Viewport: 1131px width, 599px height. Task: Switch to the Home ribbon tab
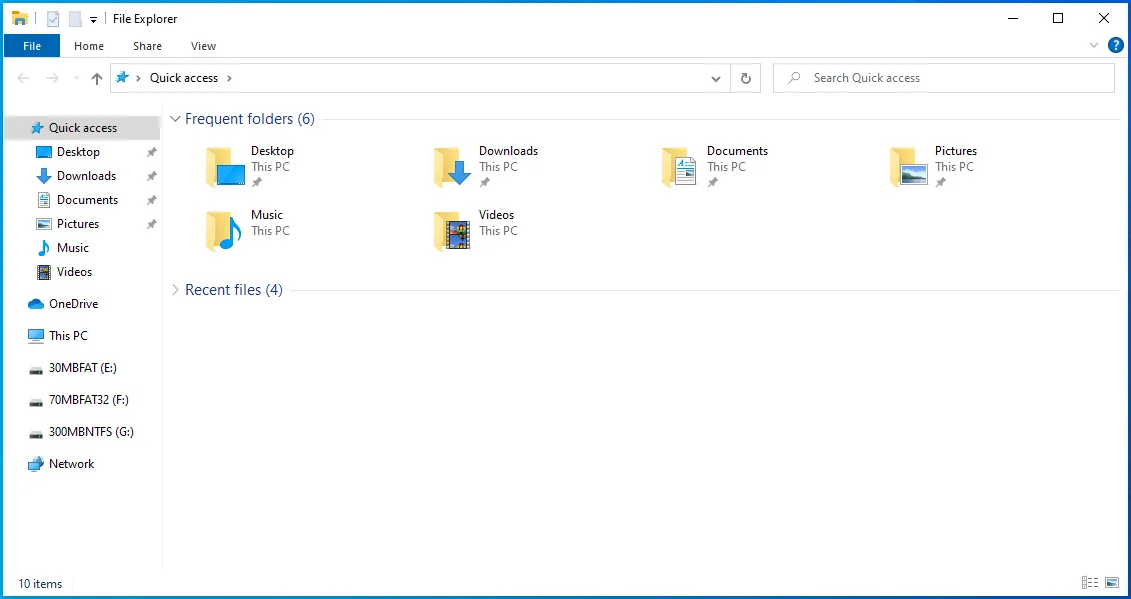[89, 45]
